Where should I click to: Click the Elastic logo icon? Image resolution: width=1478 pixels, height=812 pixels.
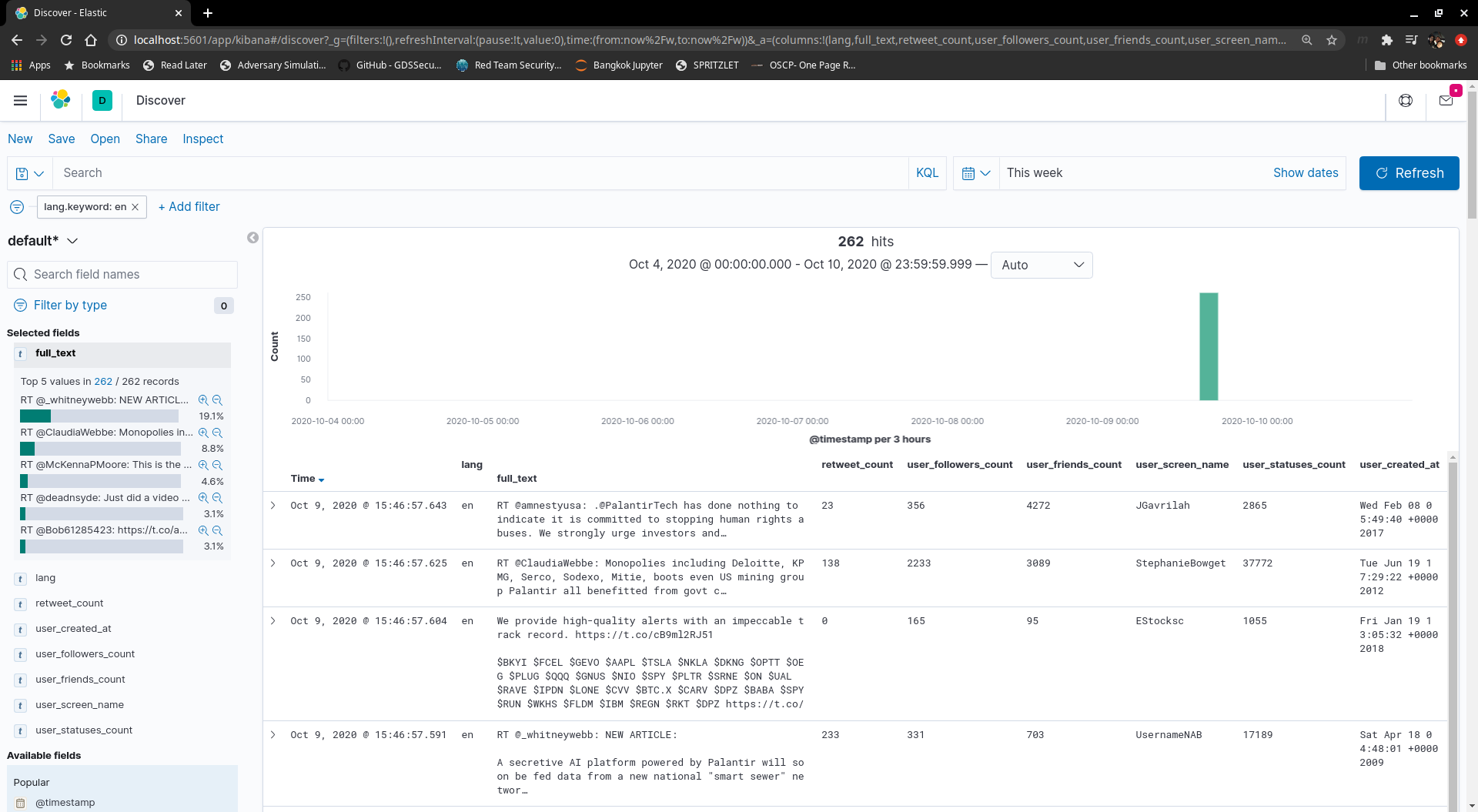61,100
